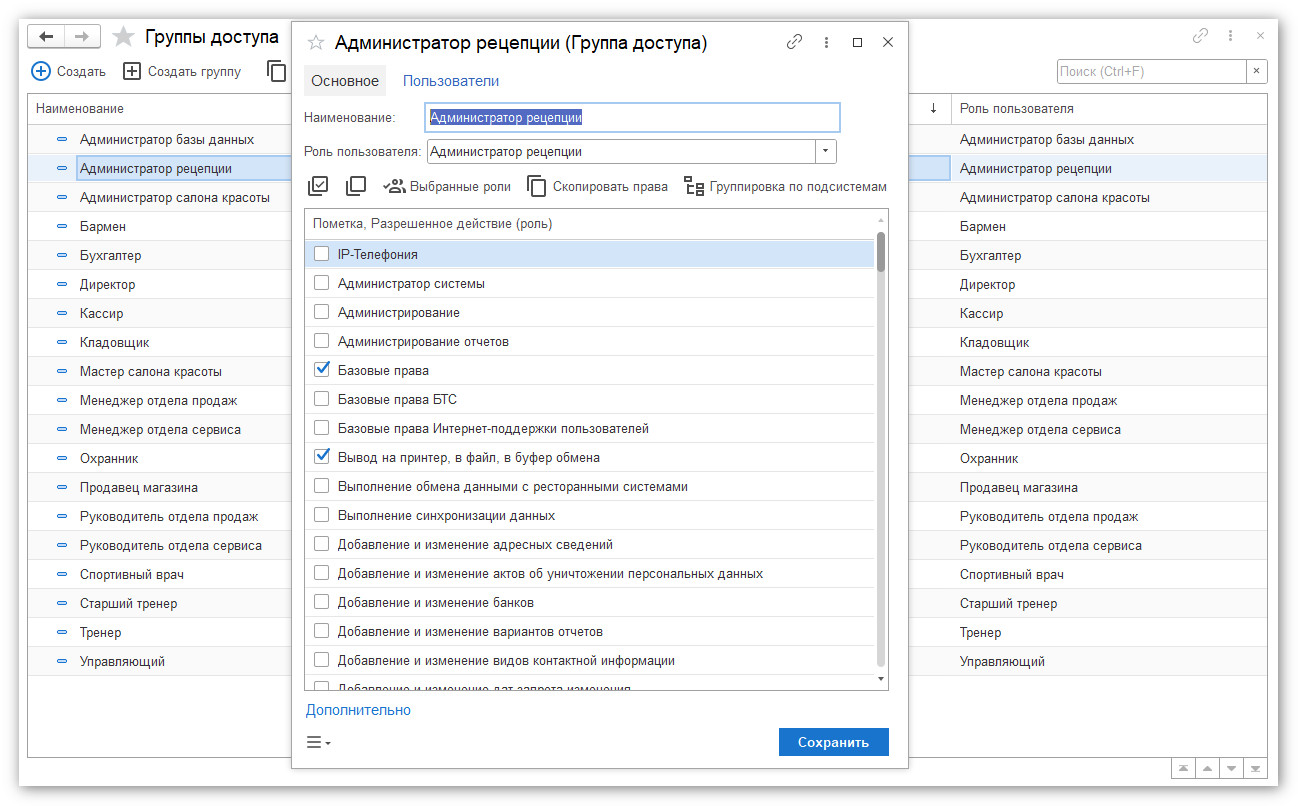Tick Выполнение синхронизации данных checkbox
Viewport: 1298px width, 806px height.
point(322,515)
